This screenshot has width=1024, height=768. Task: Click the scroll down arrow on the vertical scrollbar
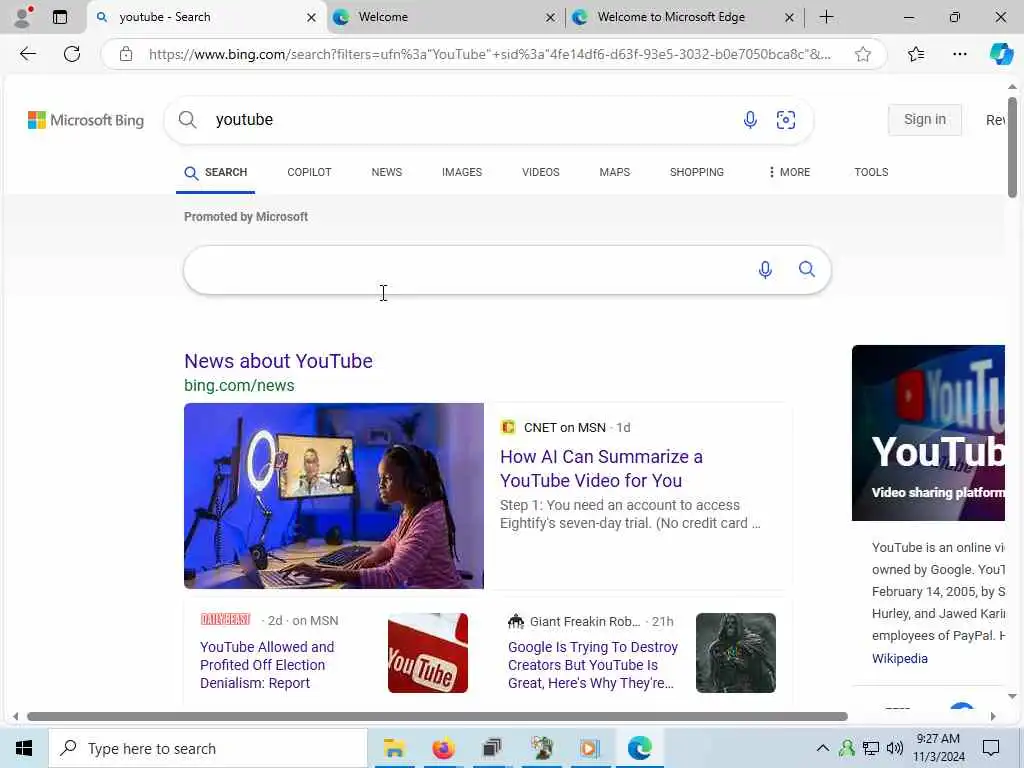[x=1012, y=697]
